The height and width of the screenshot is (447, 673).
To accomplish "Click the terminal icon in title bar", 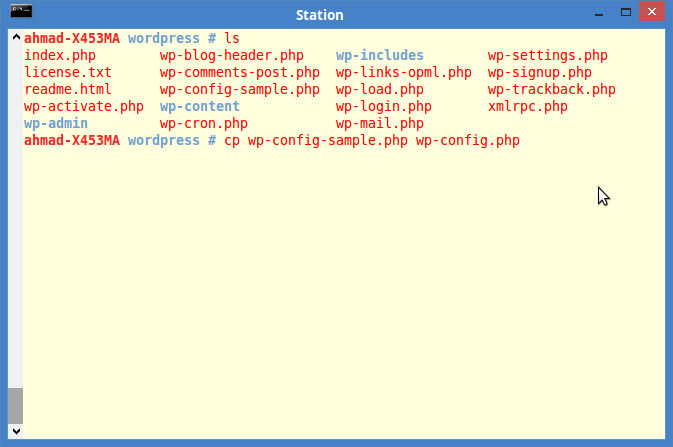I will click(x=21, y=11).
